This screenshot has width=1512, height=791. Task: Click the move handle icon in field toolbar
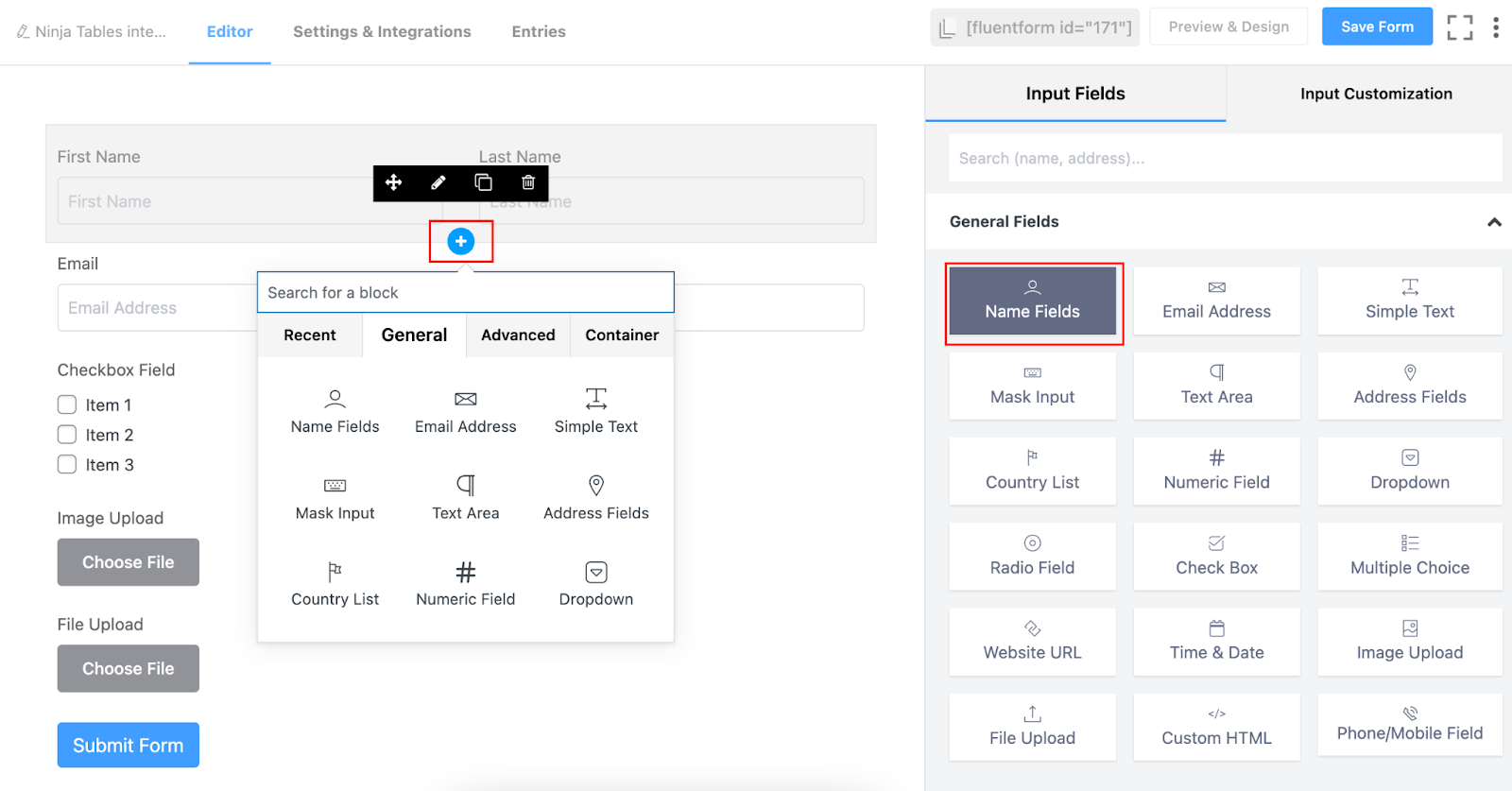394,182
